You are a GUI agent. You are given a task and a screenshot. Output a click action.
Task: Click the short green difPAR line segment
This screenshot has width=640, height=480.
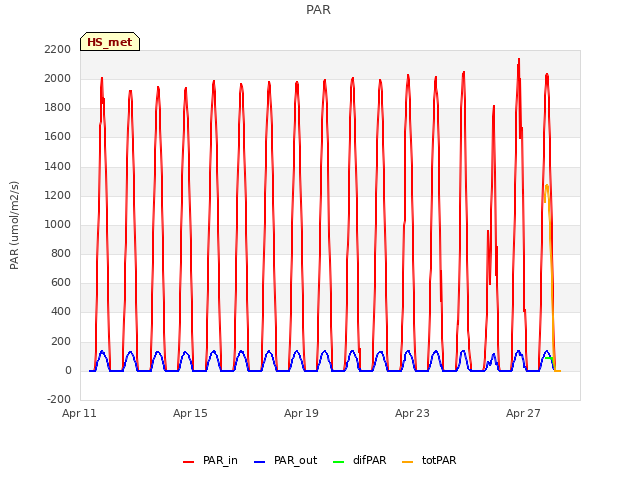click(x=549, y=358)
